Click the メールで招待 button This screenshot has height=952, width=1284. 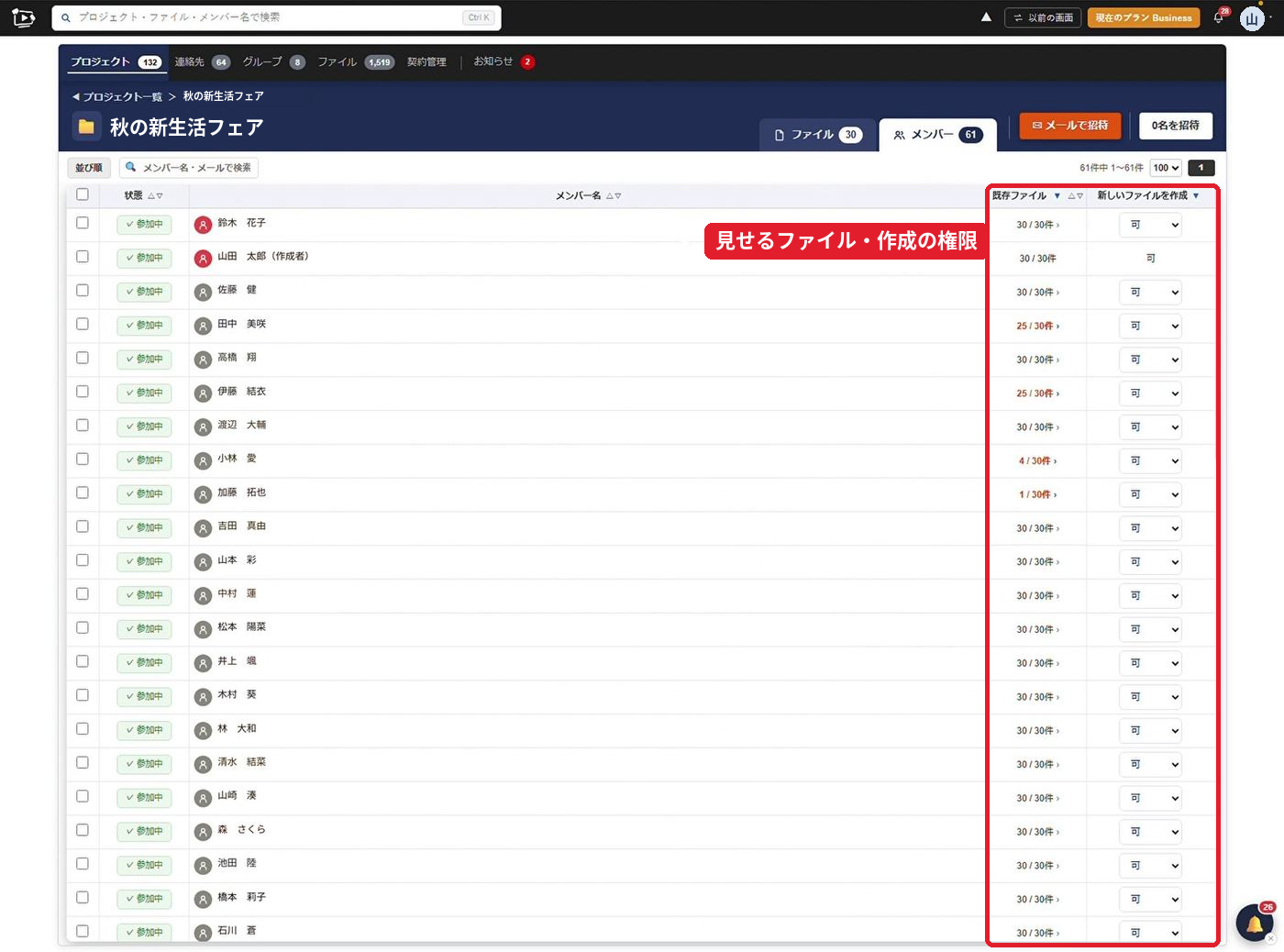(x=1070, y=126)
